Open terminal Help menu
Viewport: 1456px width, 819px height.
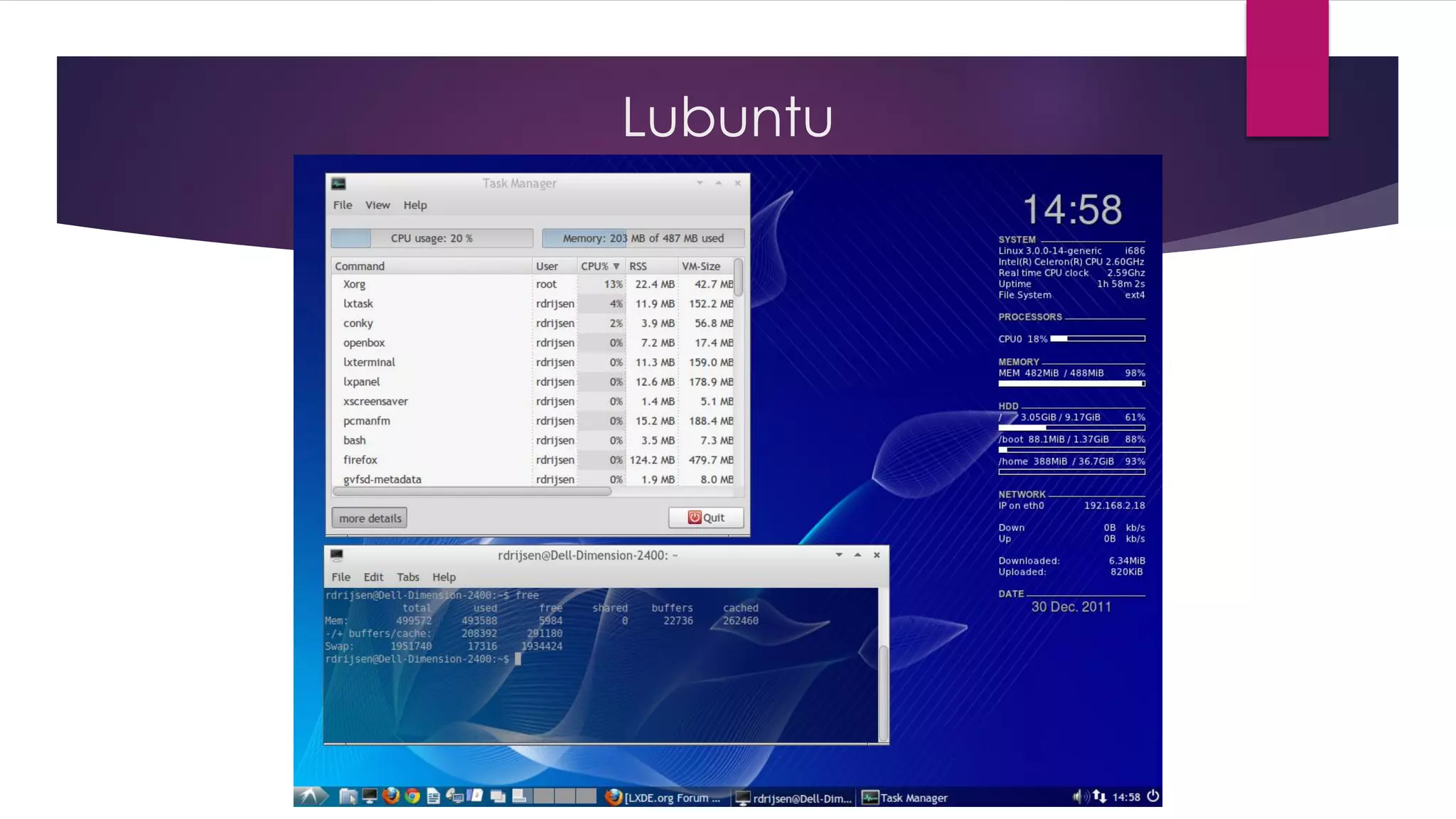pyautogui.click(x=444, y=577)
